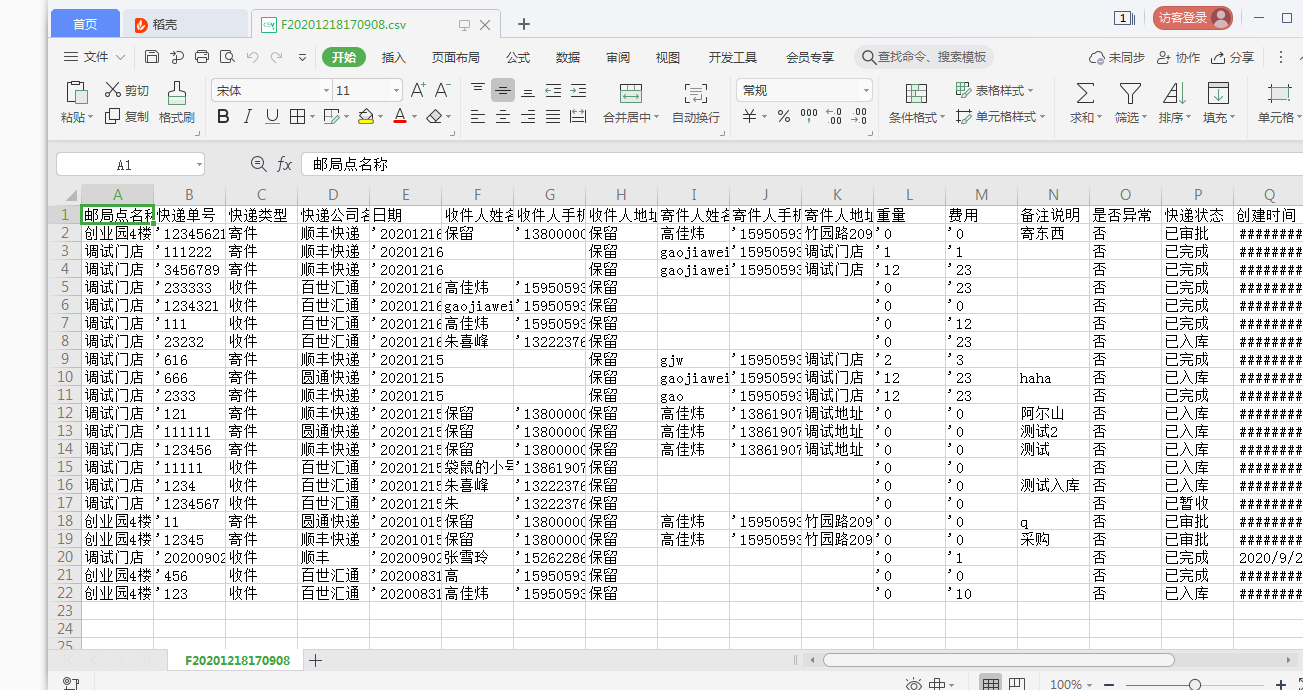
Task: Switch to the Formulas (公式) tab
Action: point(518,58)
